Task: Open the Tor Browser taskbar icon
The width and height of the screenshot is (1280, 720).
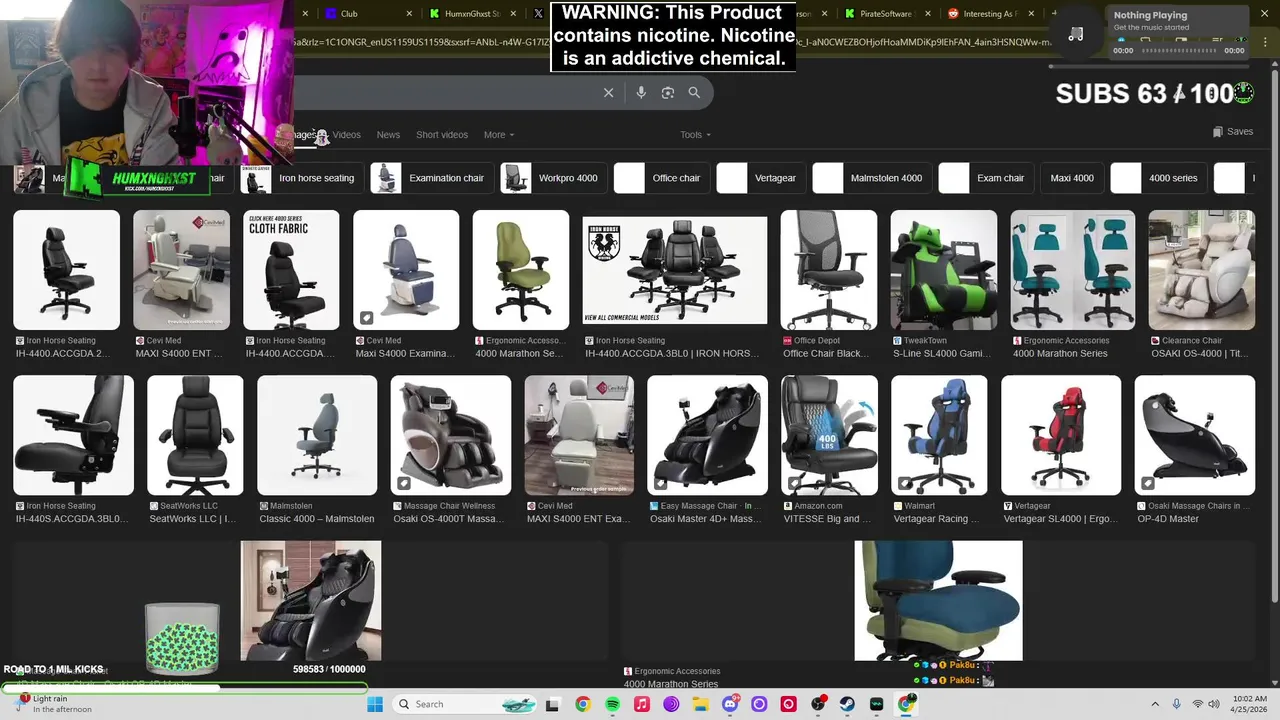Action: [671, 704]
